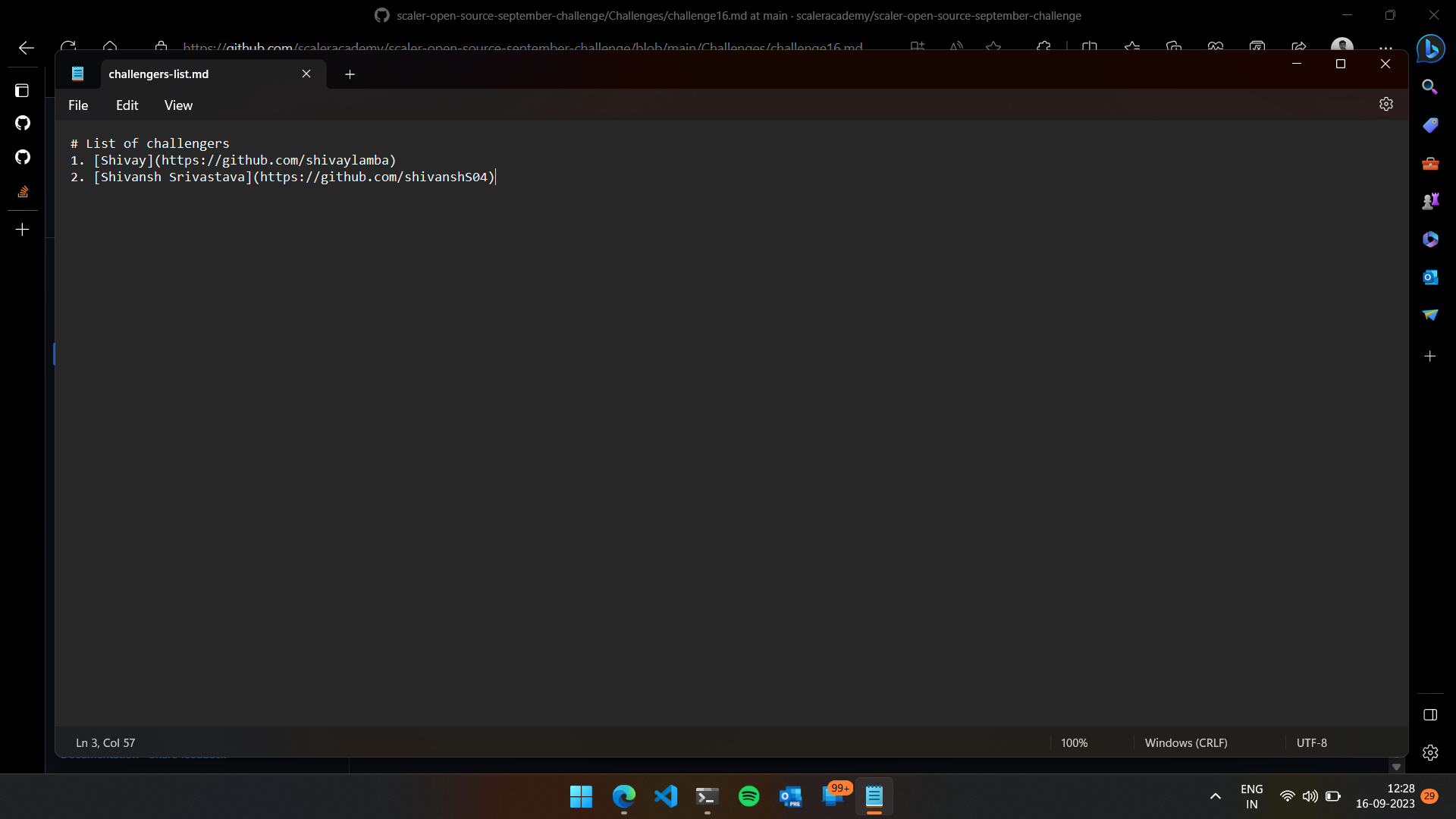Start Read aloud from the Edge toolbar
1456x819 pixels.
coord(956,46)
